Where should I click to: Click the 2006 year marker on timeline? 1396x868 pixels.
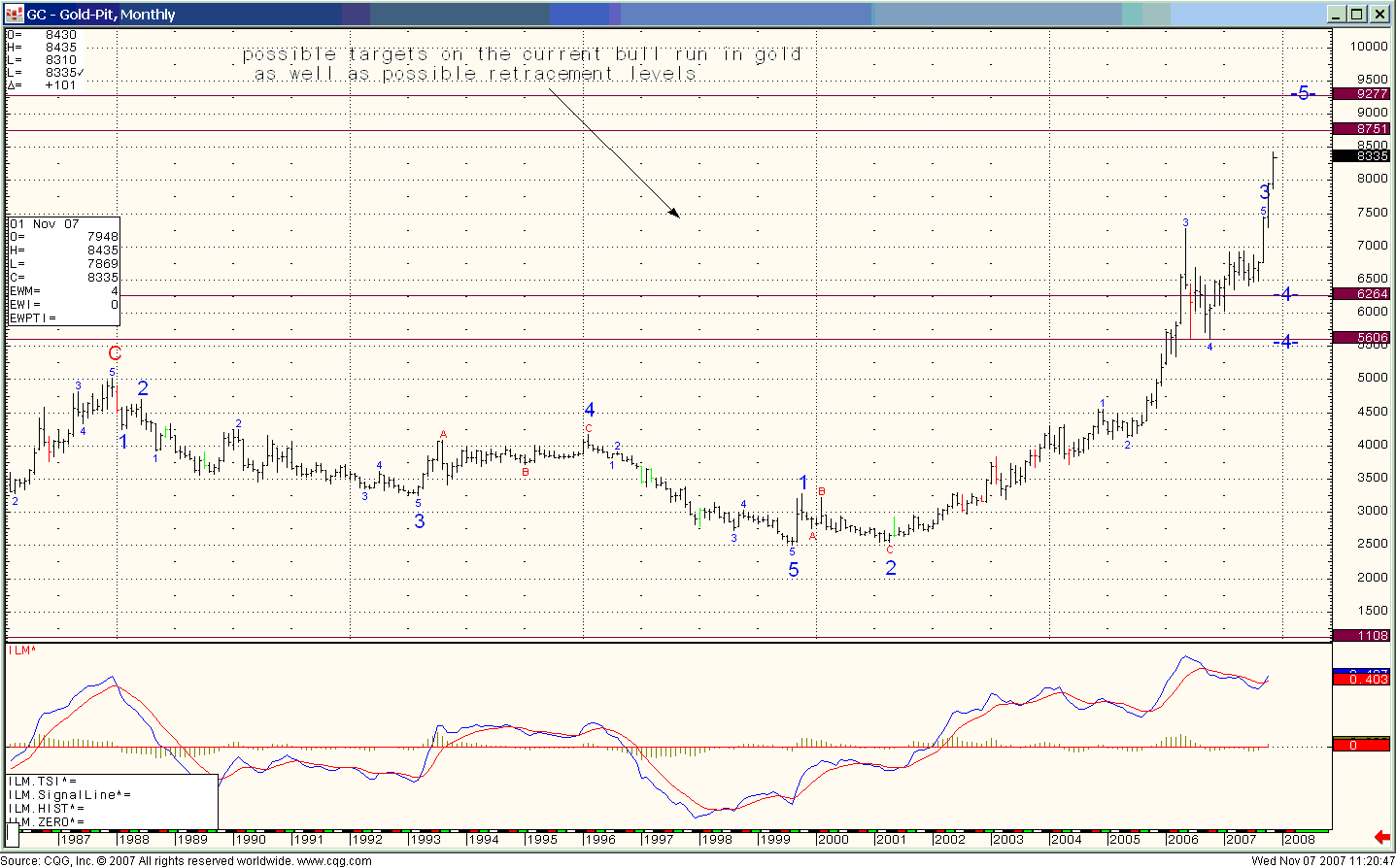tap(1182, 839)
